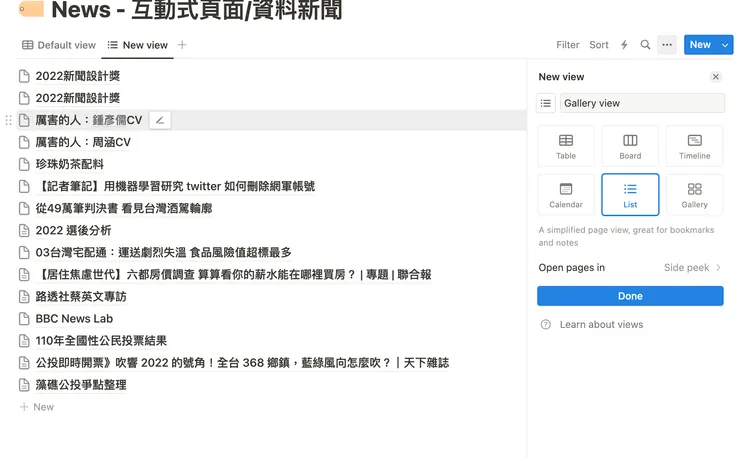This screenshot has height=458, width=740.
Task: Open Learn about views link
Action: pos(601,324)
